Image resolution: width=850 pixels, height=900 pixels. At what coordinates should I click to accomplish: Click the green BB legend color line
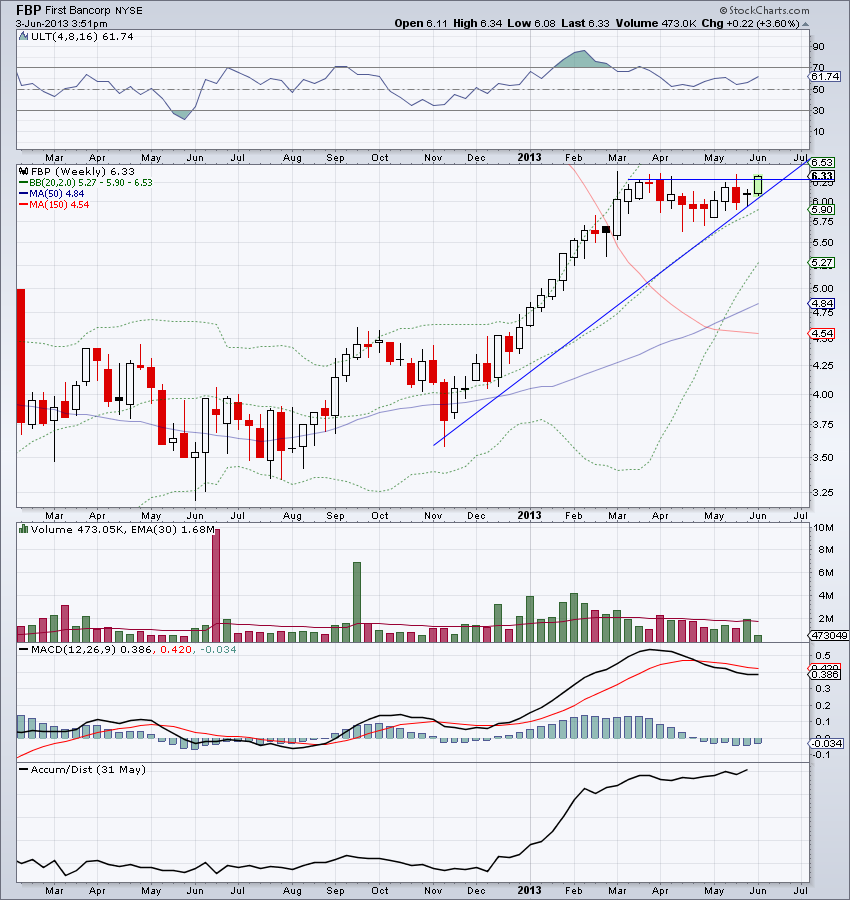pos(24,183)
